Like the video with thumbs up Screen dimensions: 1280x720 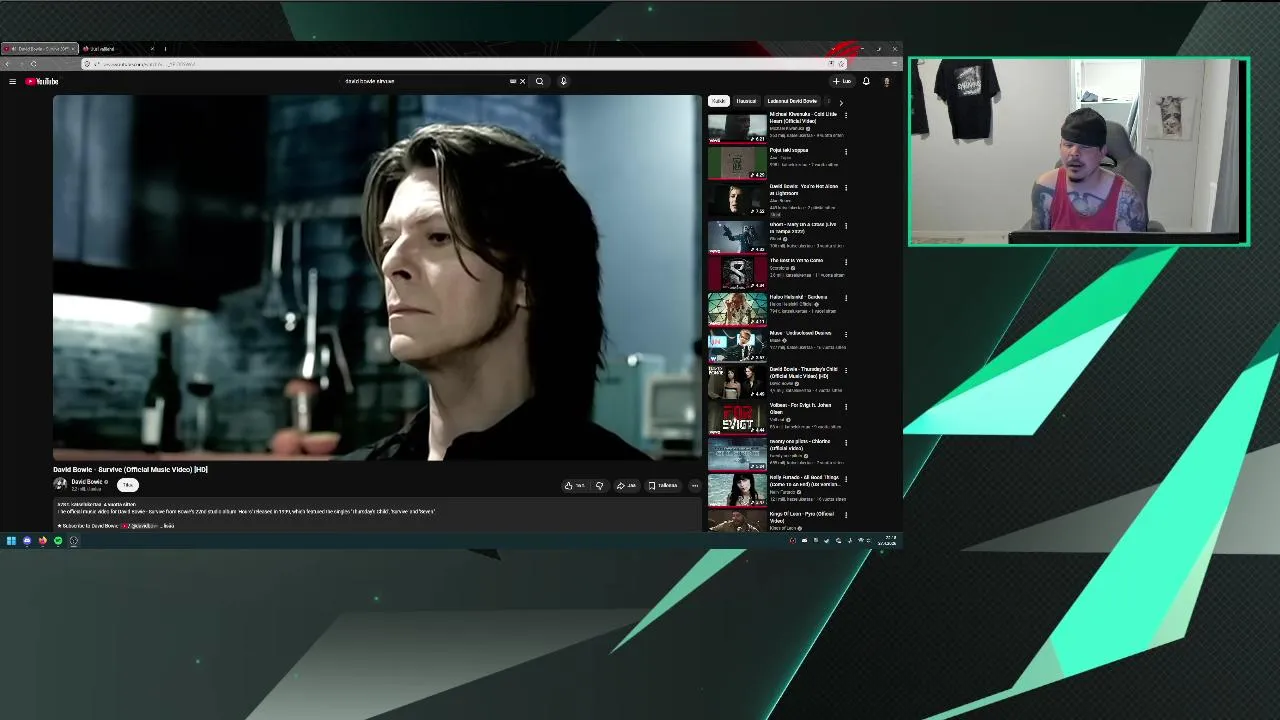point(574,485)
